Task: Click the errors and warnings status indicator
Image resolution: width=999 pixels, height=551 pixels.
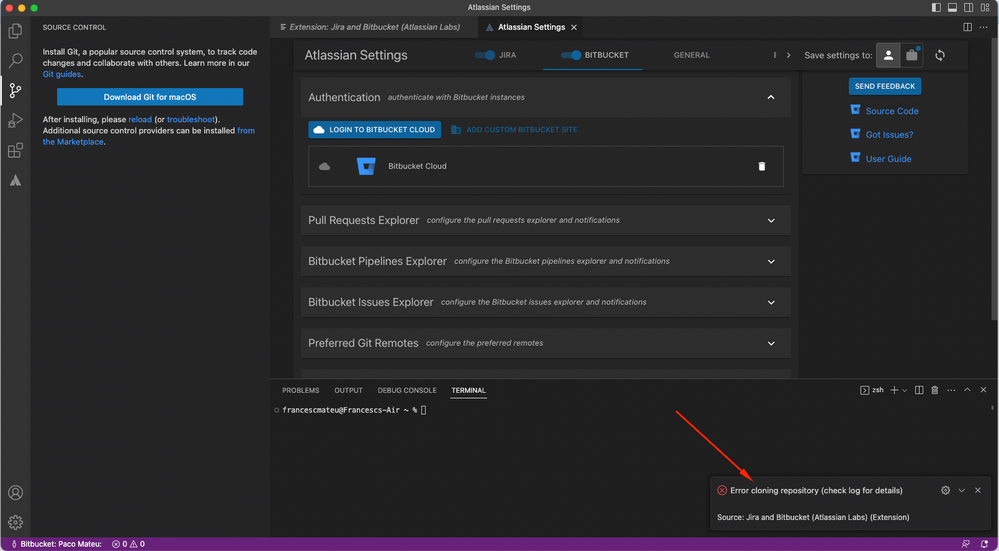Action: (x=128, y=544)
